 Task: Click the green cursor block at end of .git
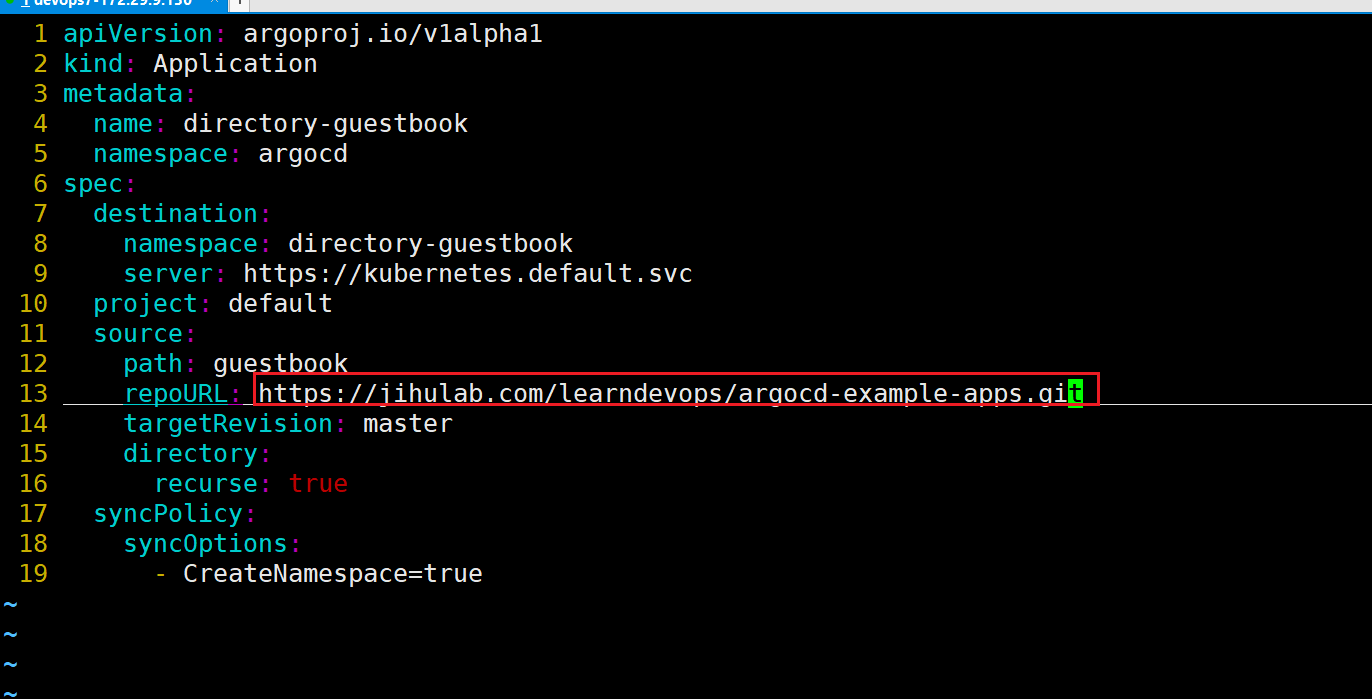click(x=1075, y=393)
